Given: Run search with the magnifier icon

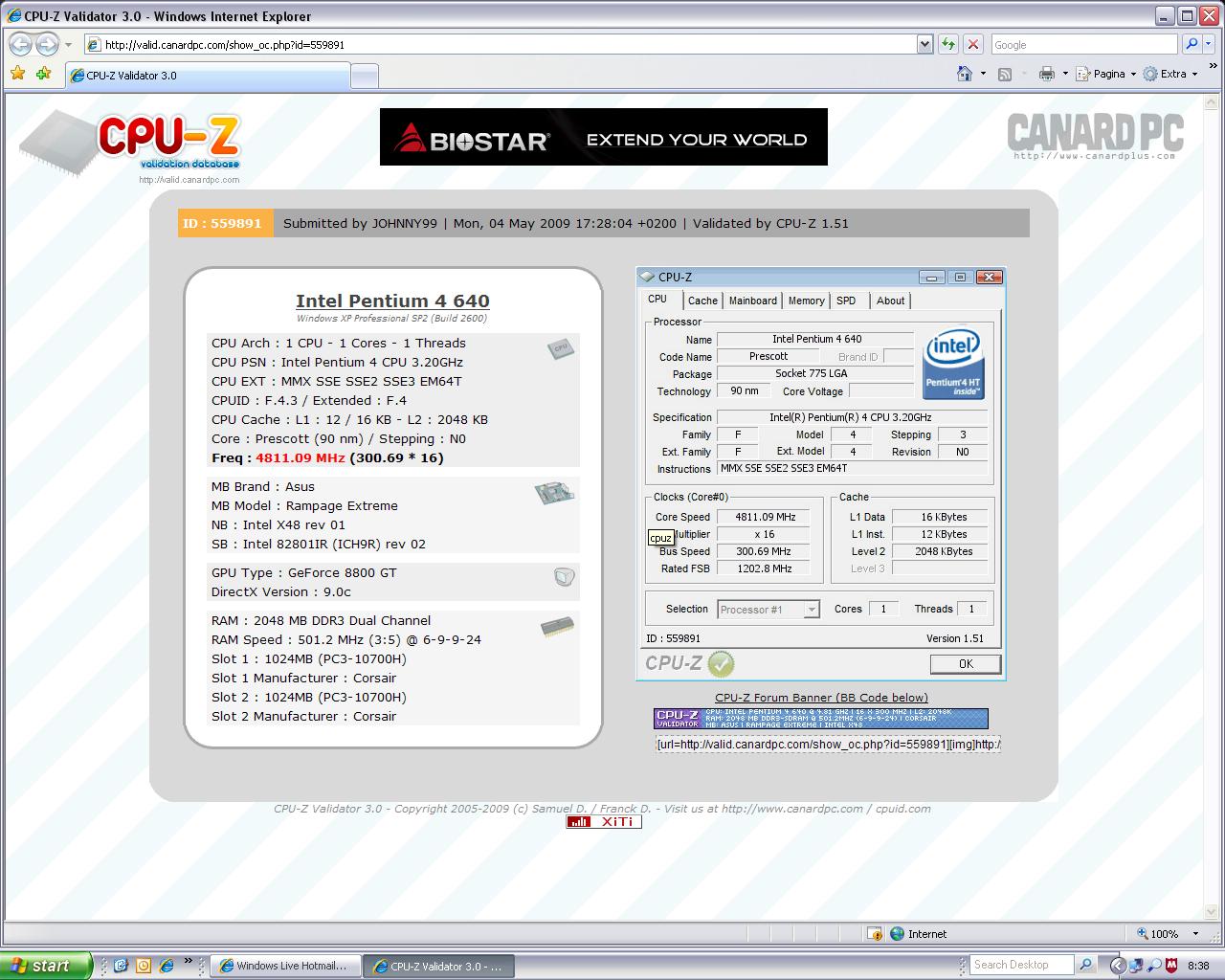Looking at the screenshot, I should [x=1191, y=44].
